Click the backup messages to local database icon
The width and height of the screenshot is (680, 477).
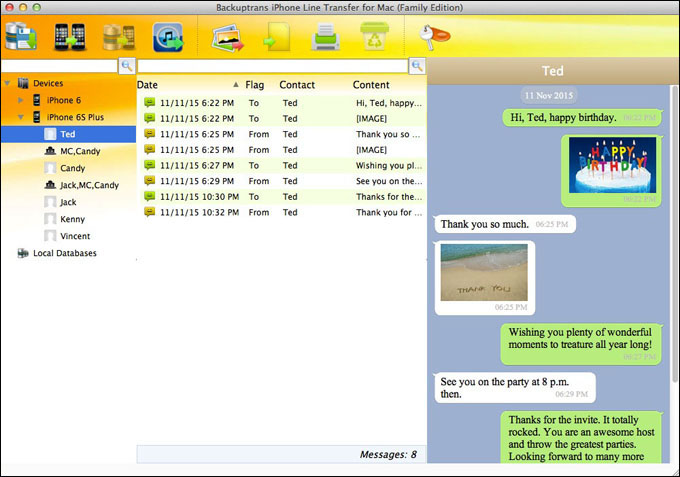[21, 37]
